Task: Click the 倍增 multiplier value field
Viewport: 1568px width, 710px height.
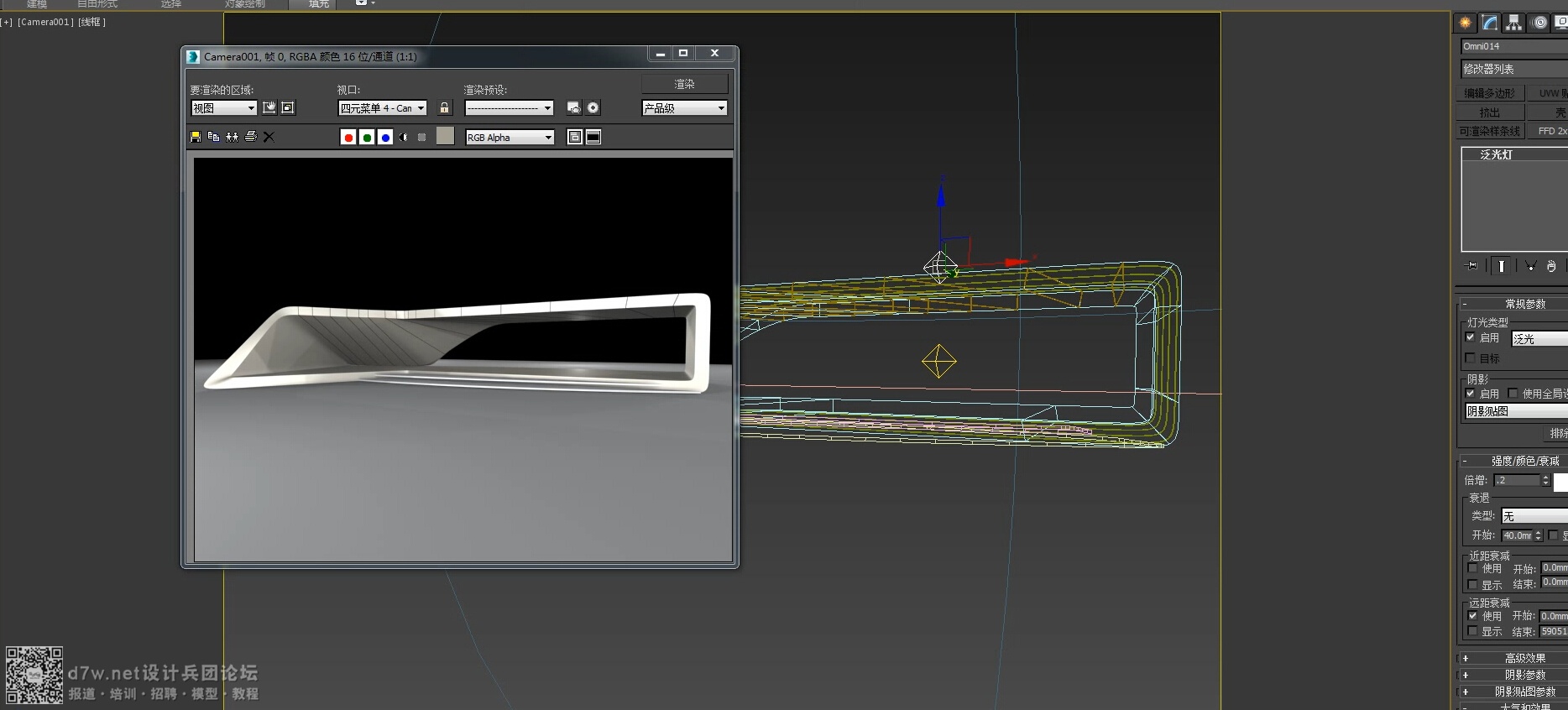Action: (x=1517, y=480)
